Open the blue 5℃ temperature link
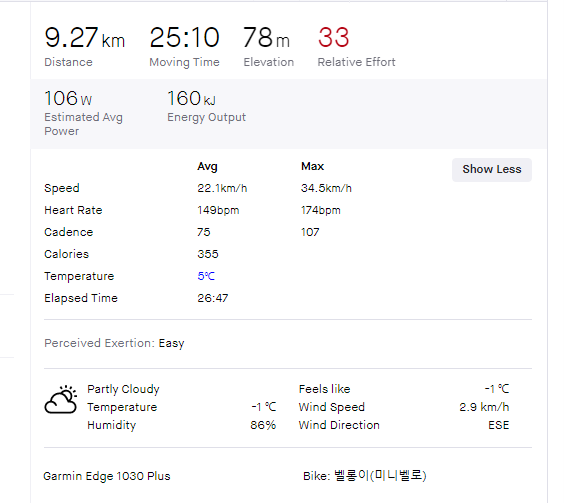The width and height of the screenshot is (564, 503). tap(206, 276)
